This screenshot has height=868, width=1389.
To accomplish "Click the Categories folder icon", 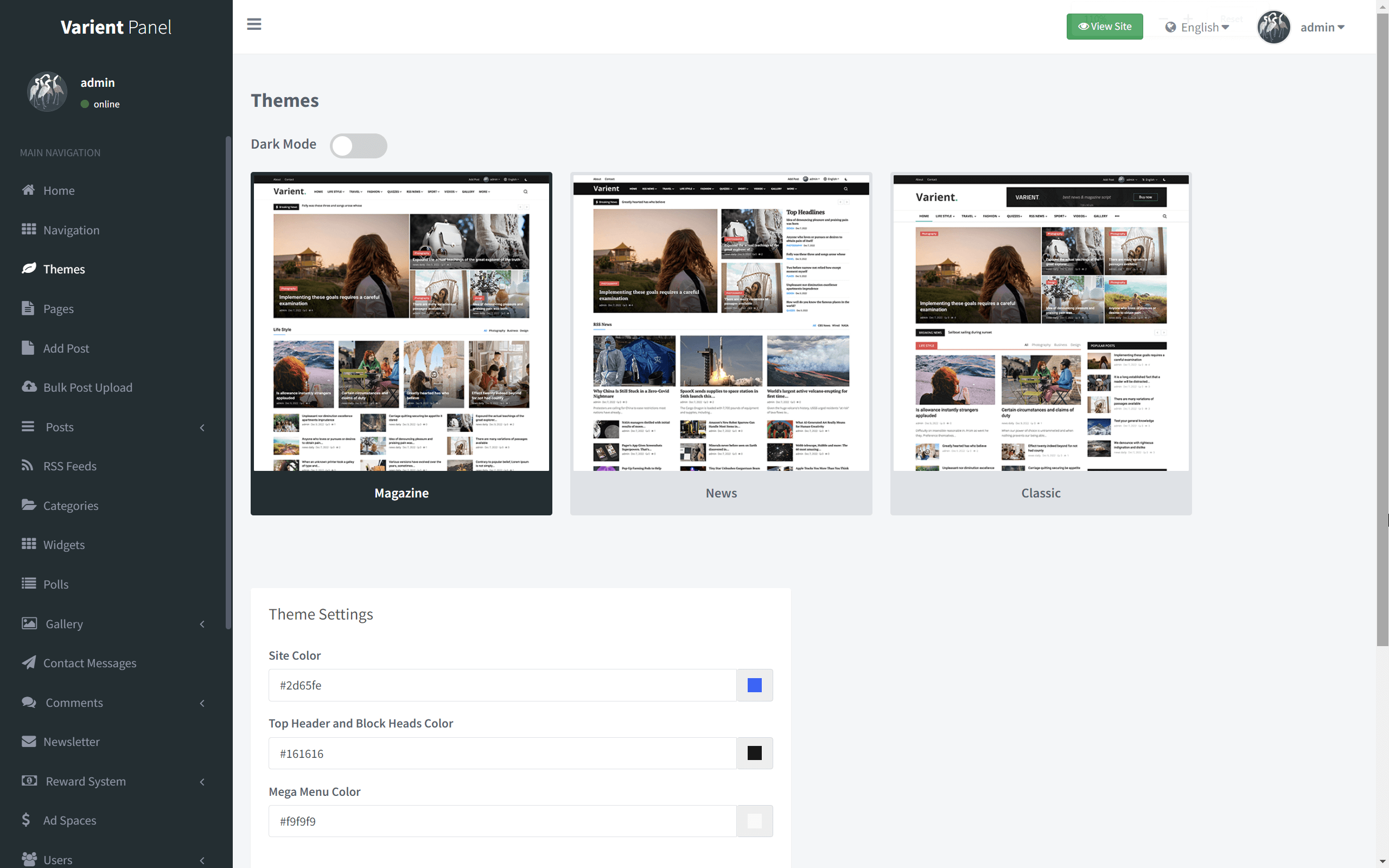I will (28, 505).
